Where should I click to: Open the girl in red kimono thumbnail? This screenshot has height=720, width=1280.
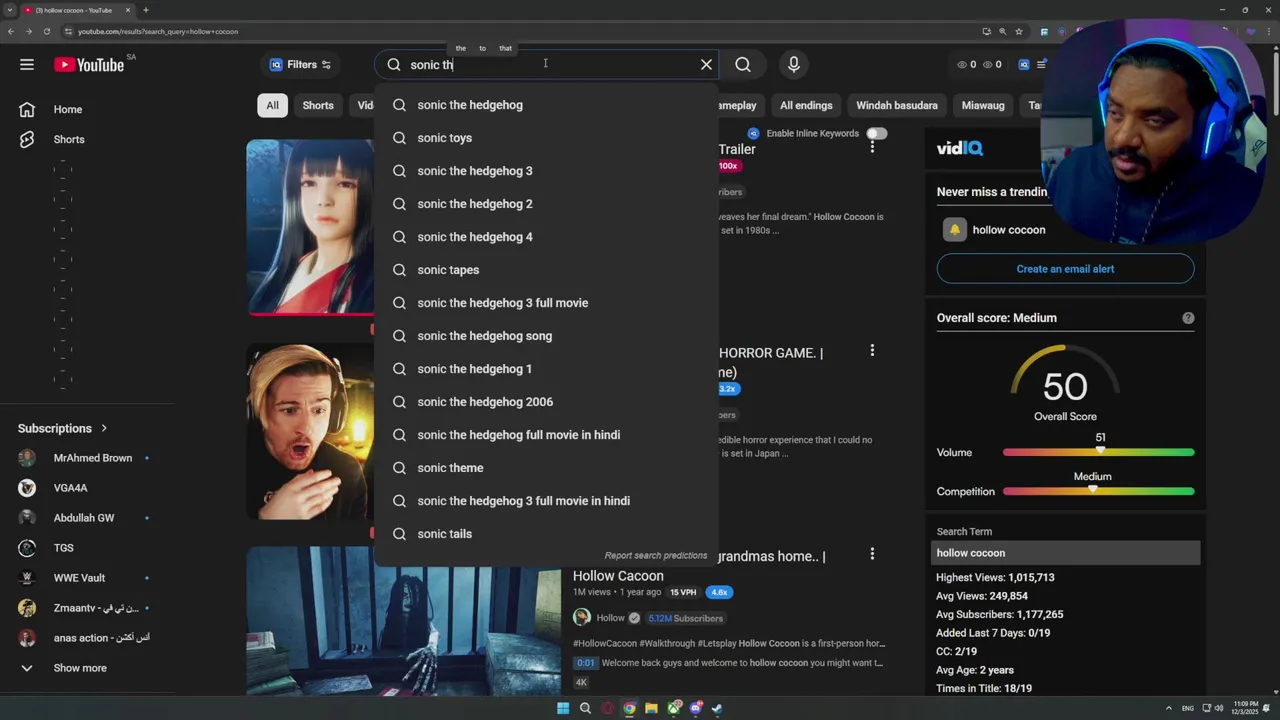(311, 227)
